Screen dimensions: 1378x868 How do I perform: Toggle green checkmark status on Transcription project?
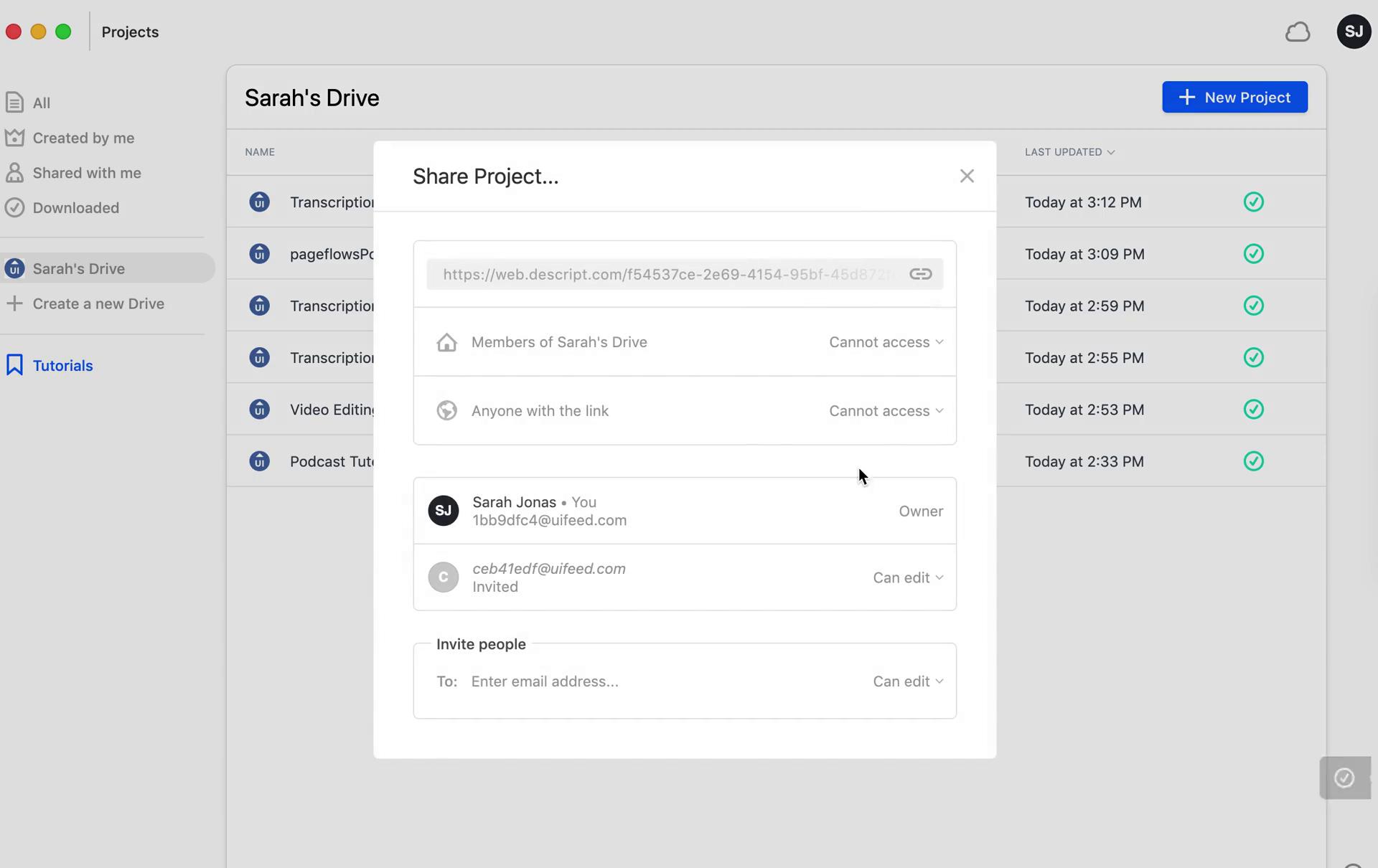1254,202
